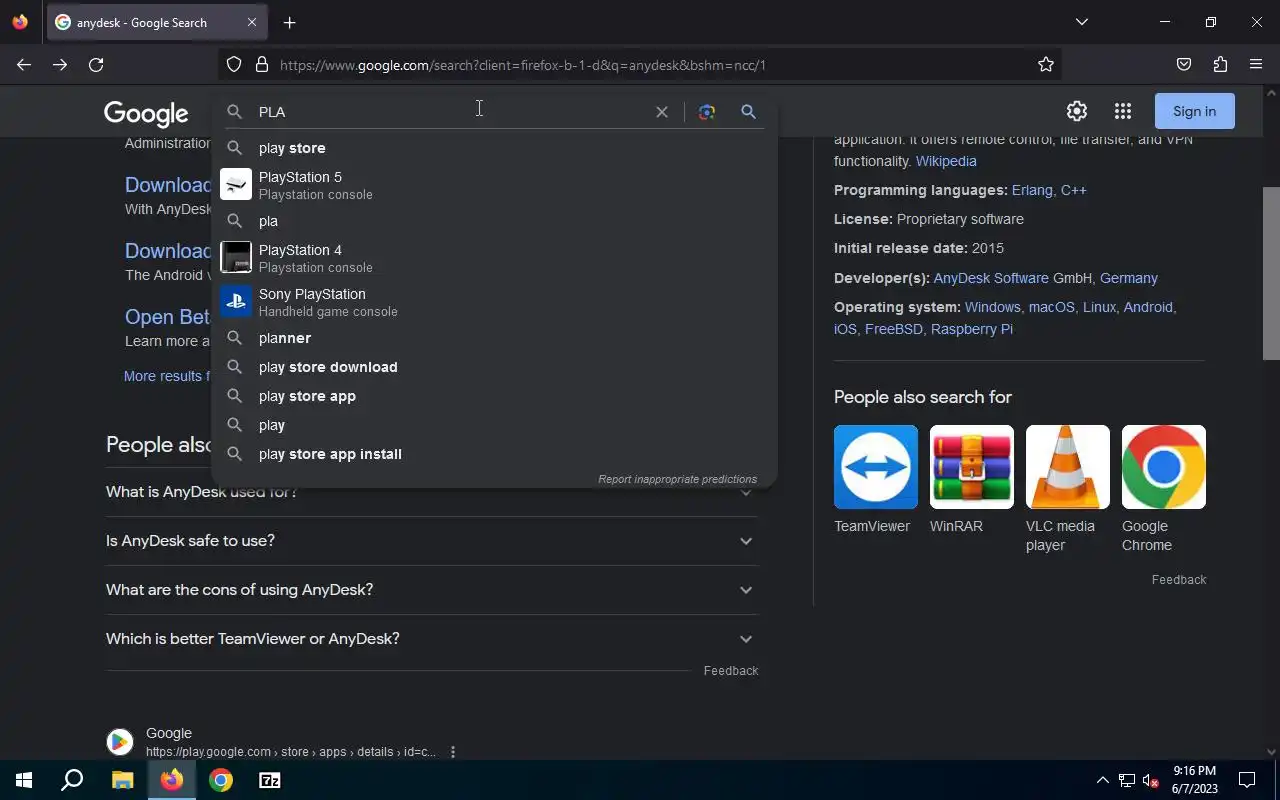
Task: Click the WinRAR icon
Action: pyautogui.click(x=972, y=467)
